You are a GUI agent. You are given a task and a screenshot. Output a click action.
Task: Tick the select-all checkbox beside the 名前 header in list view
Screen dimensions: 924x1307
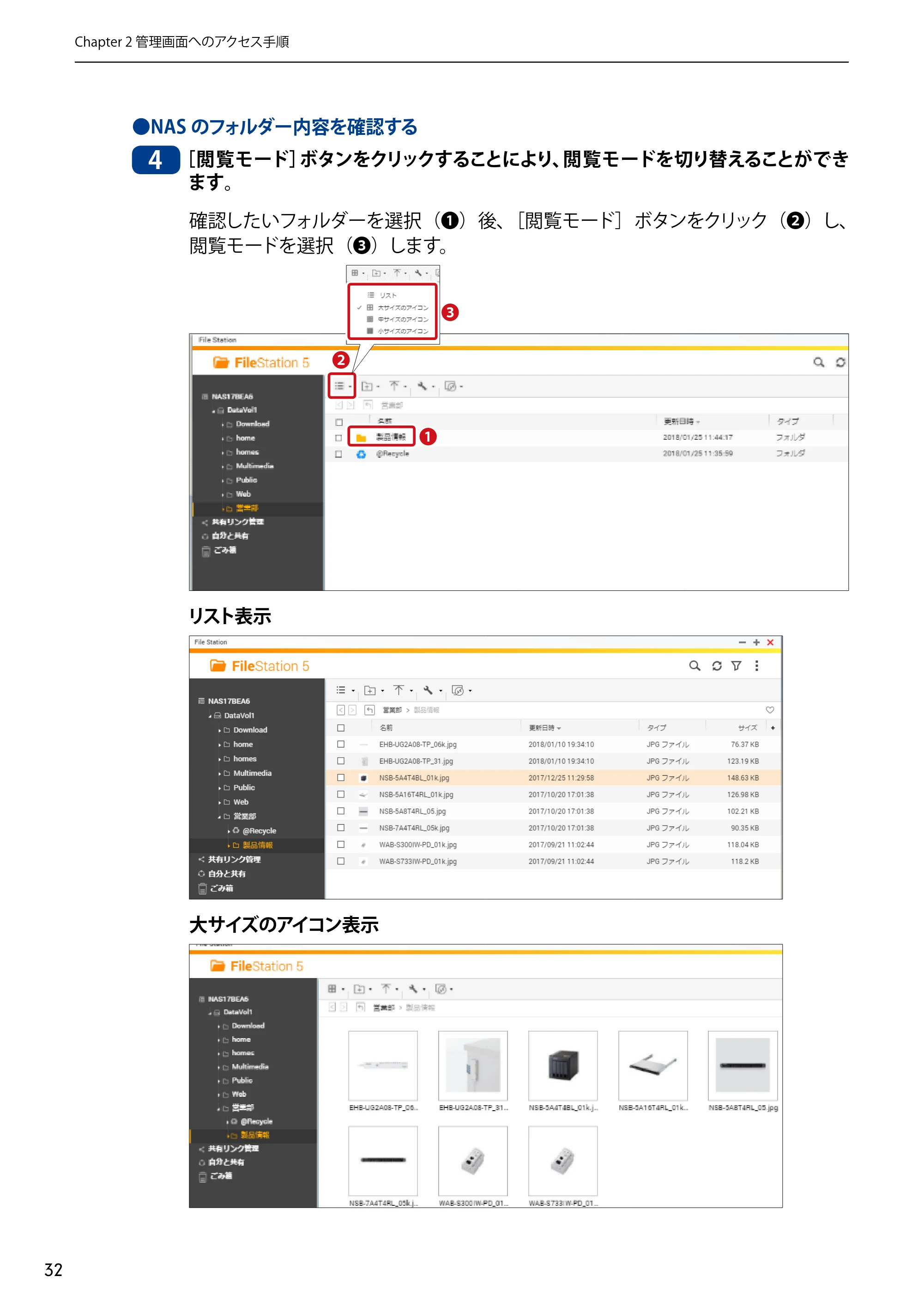pos(341,728)
